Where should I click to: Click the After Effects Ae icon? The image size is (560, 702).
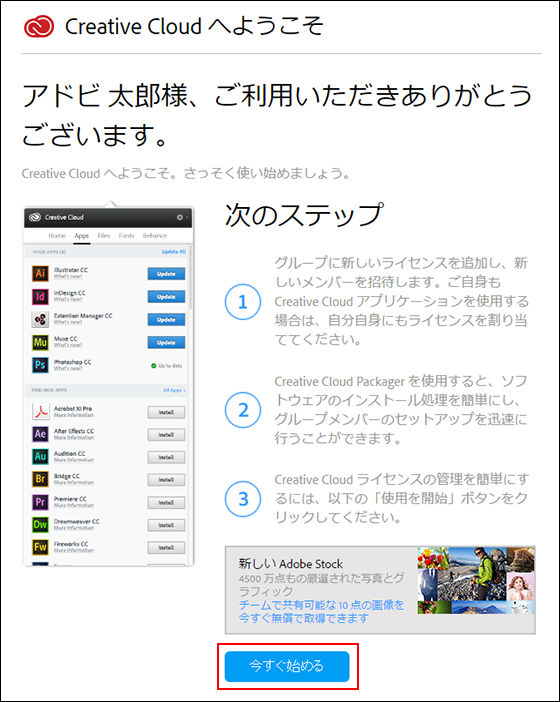40,434
